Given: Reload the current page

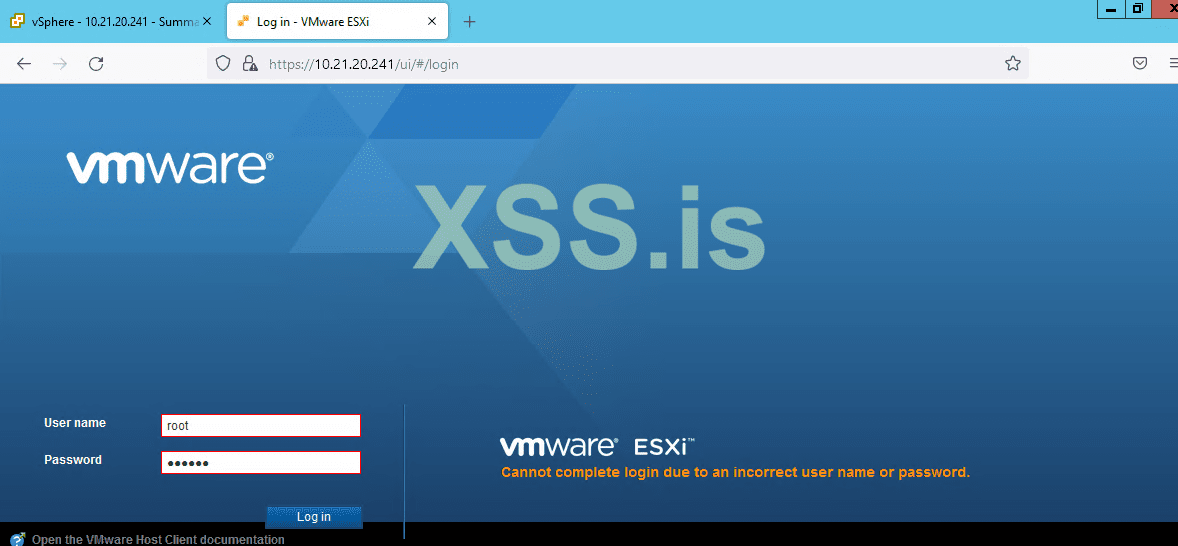Looking at the screenshot, I should (x=96, y=64).
